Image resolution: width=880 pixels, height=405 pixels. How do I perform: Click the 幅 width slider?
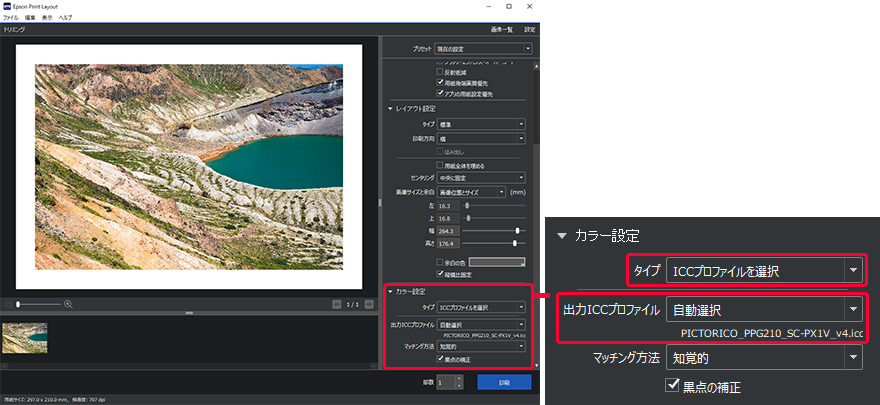click(x=490, y=230)
